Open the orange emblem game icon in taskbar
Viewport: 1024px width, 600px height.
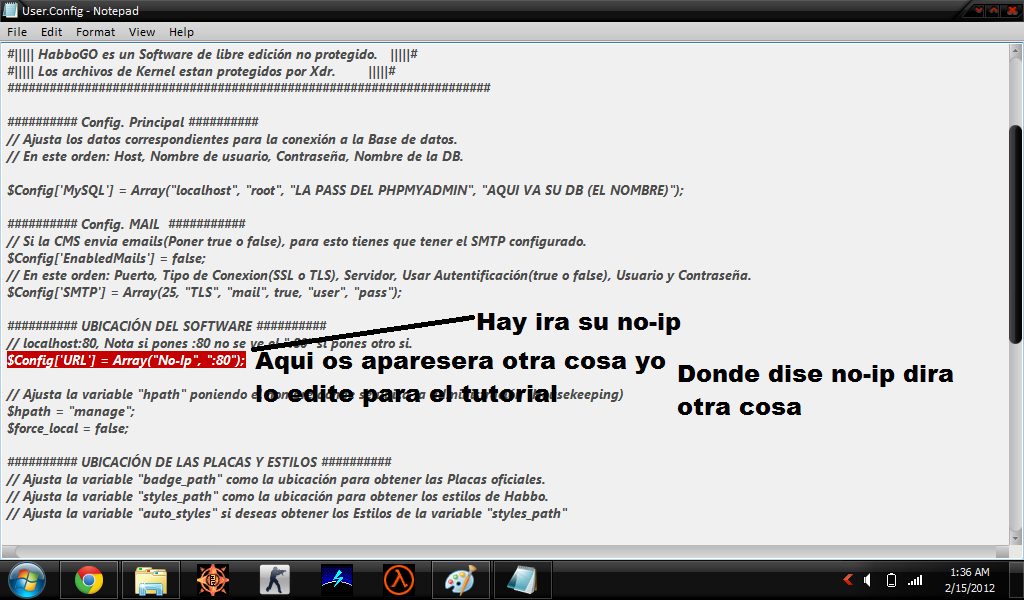click(213, 580)
